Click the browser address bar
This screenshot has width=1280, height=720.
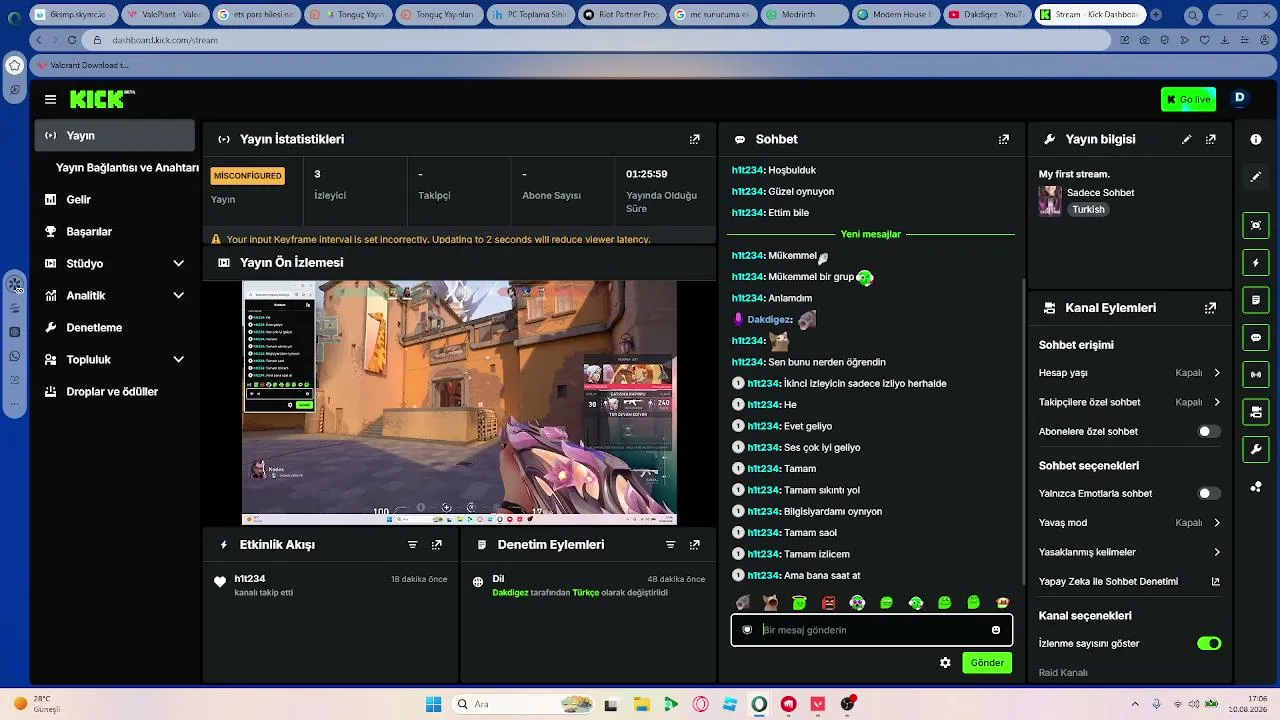(x=600, y=40)
